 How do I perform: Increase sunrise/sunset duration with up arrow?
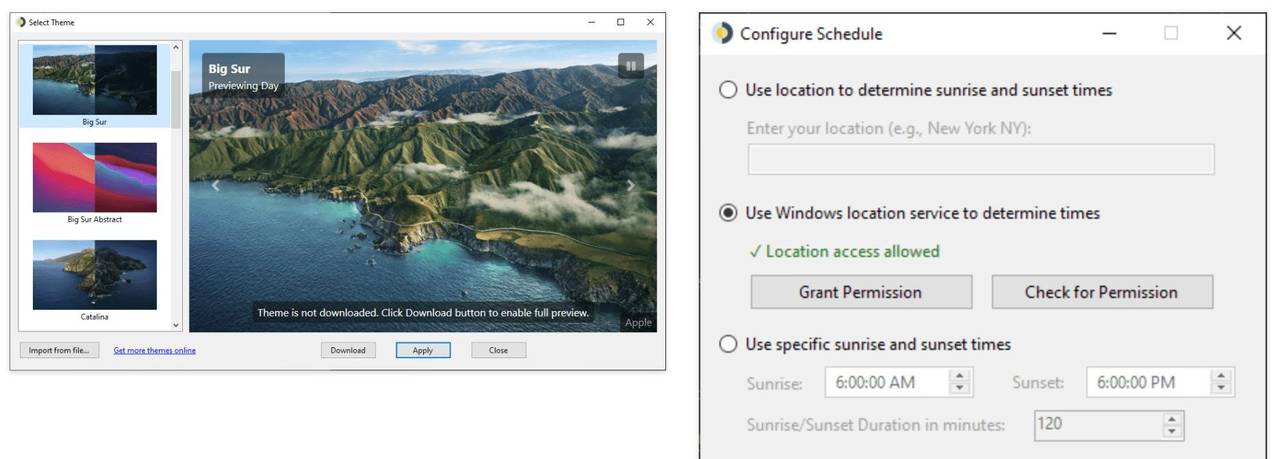1172,417
